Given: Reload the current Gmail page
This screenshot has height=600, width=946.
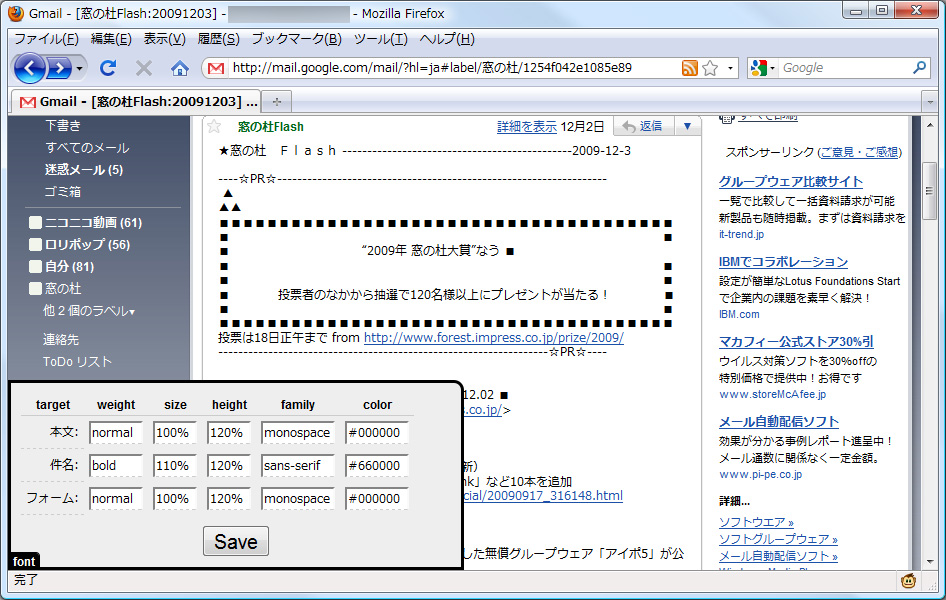Looking at the screenshot, I should pos(108,69).
